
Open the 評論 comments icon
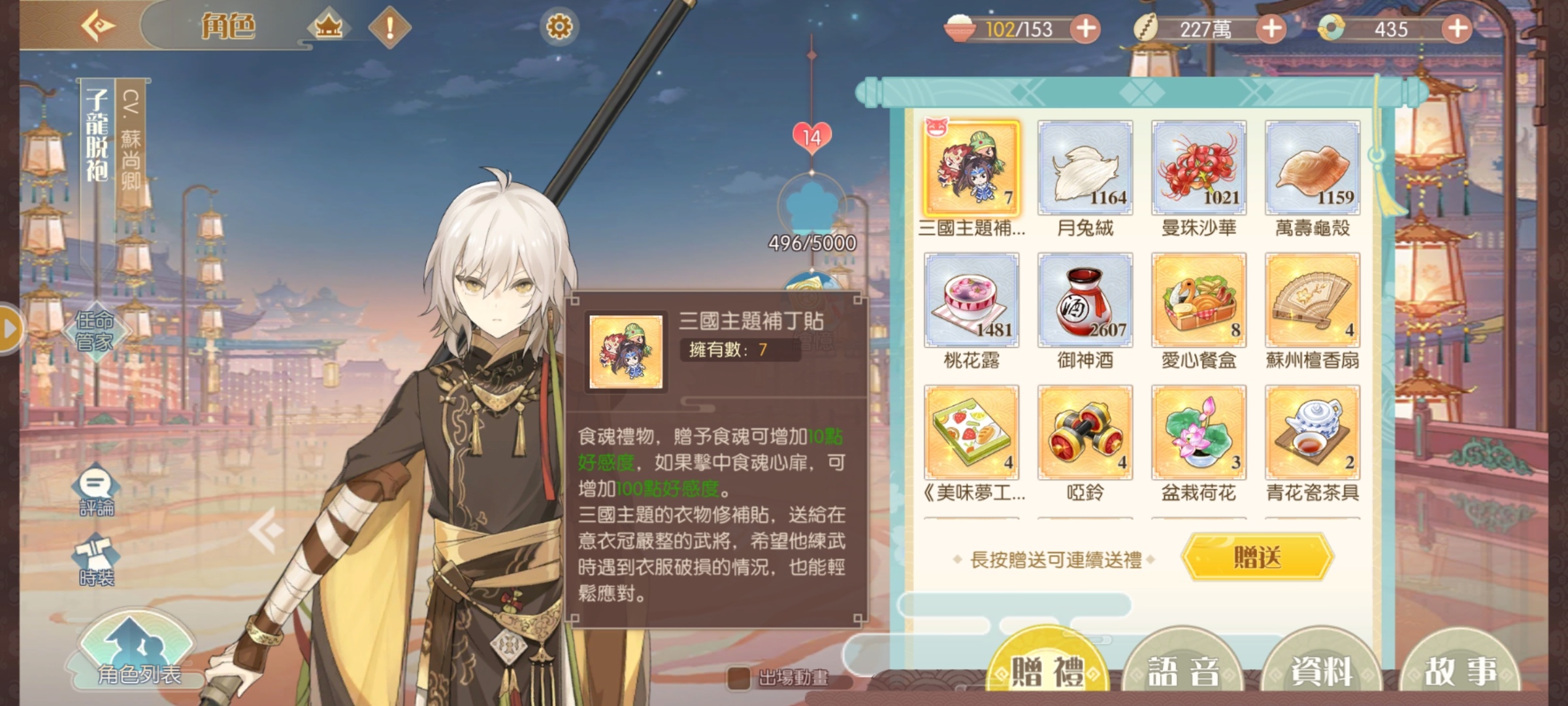tap(96, 492)
